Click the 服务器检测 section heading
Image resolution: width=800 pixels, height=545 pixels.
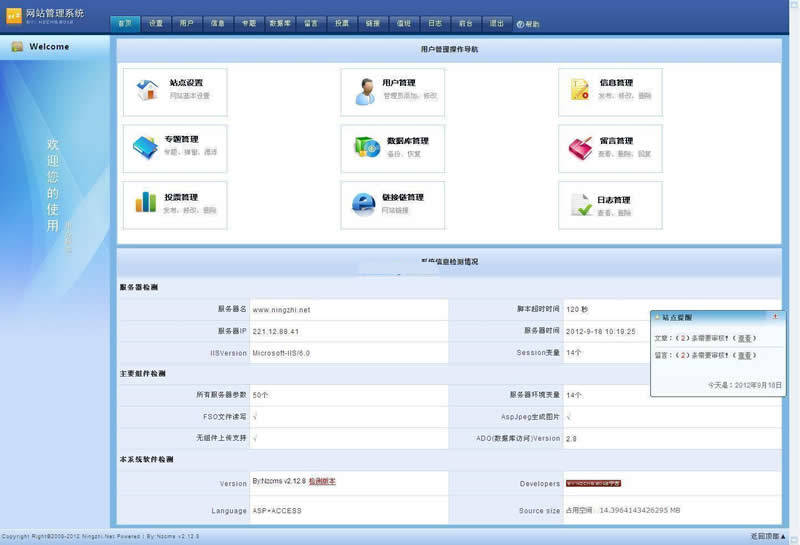[x=139, y=287]
